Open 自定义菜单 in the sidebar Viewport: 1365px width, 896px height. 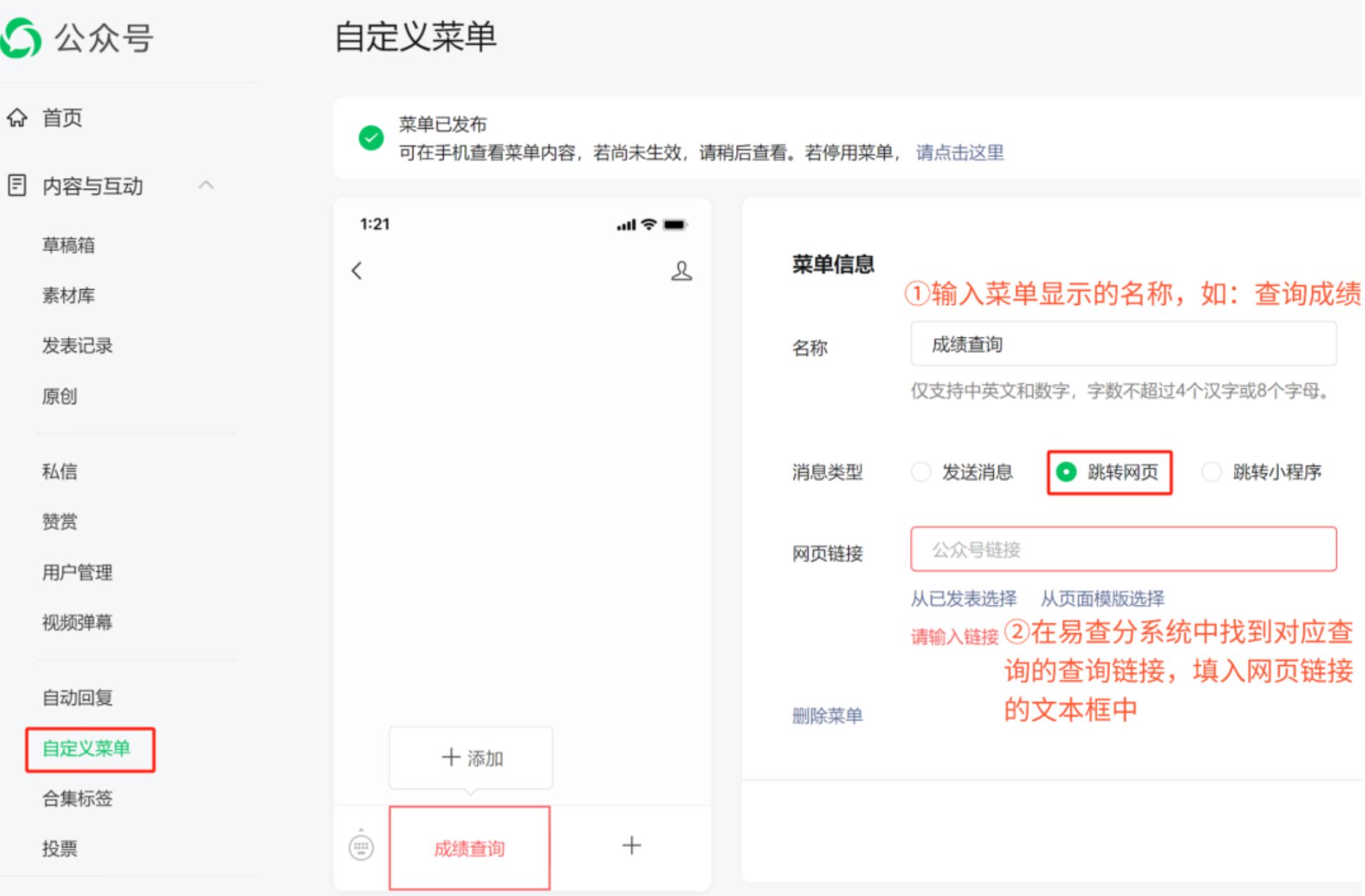87,748
